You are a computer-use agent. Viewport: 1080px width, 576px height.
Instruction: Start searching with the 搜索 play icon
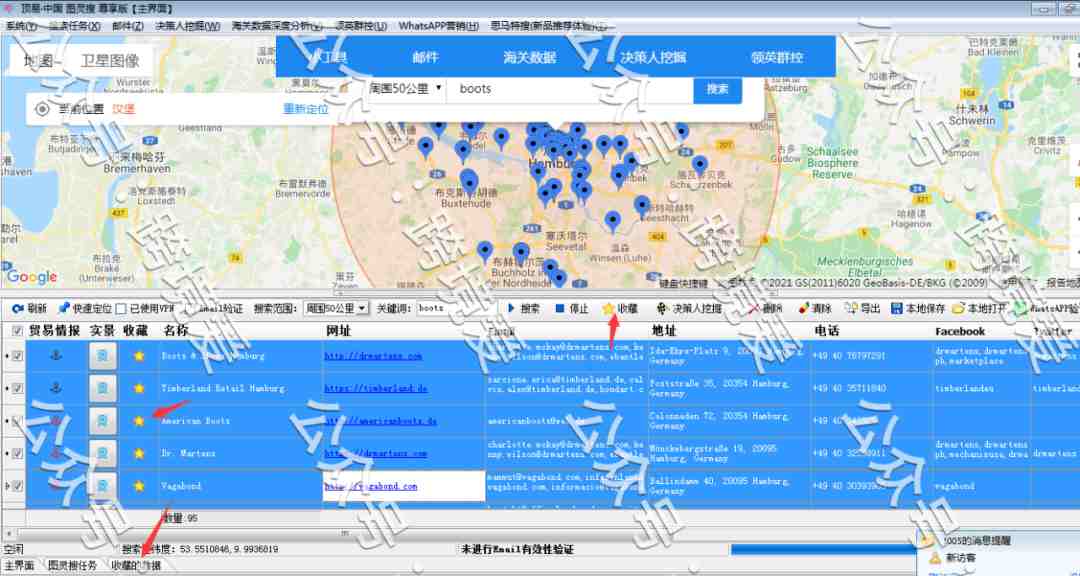click(511, 309)
